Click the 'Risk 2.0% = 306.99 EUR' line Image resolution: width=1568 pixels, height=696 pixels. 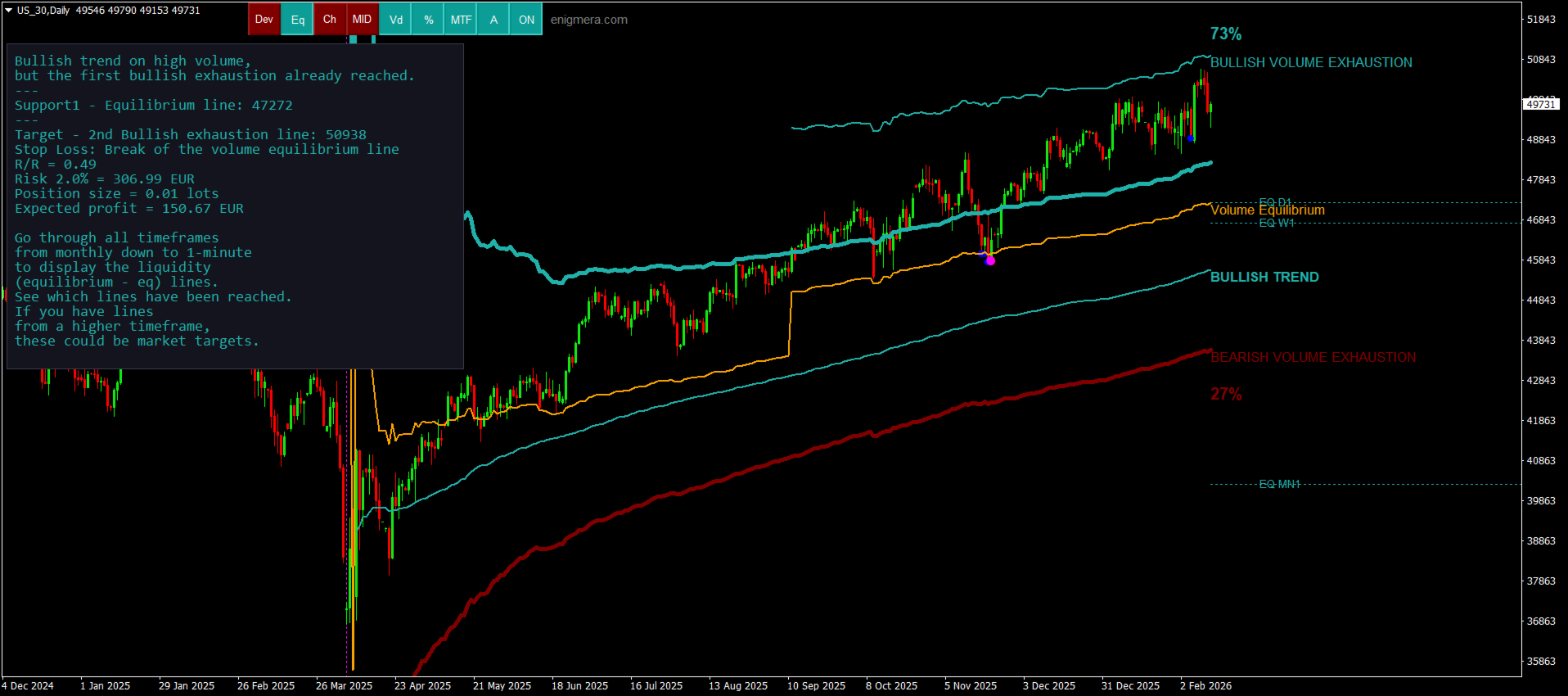click(105, 179)
